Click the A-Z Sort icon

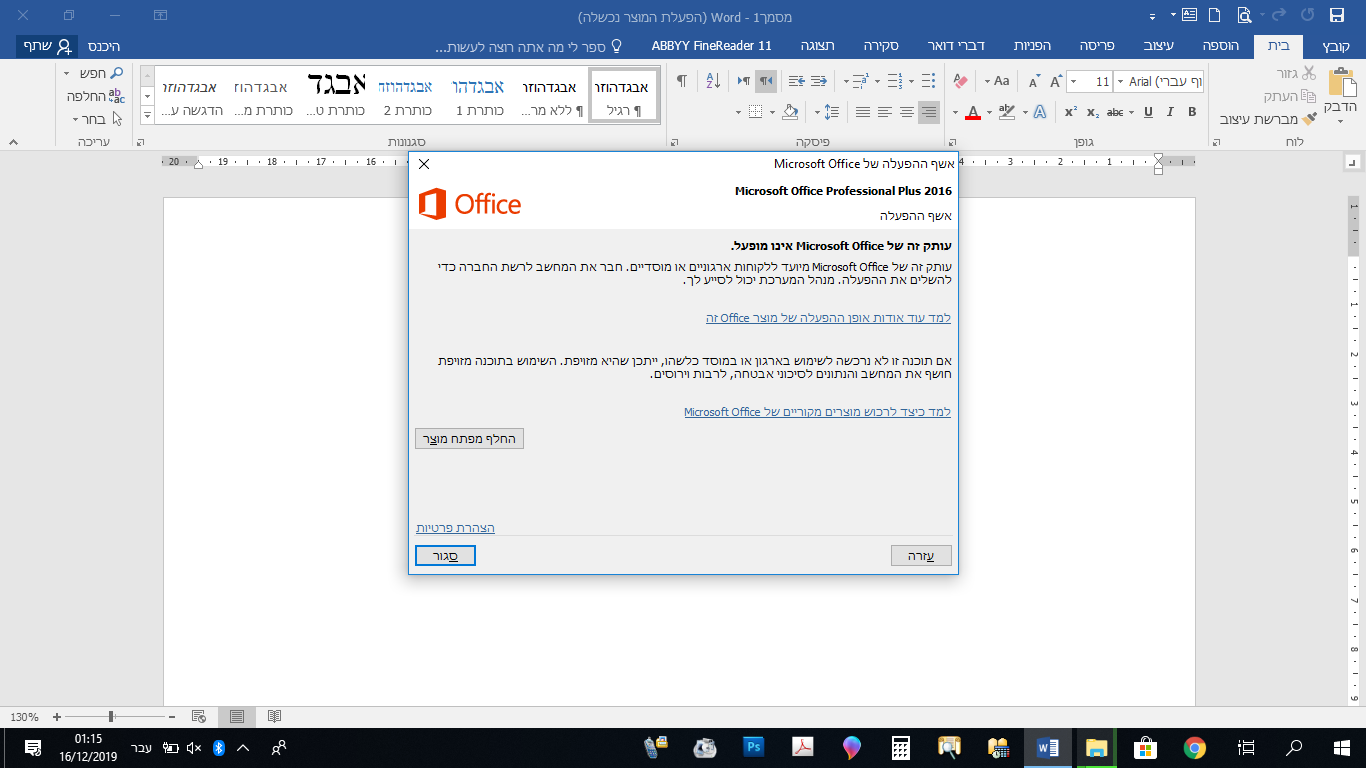tap(713, 81)
